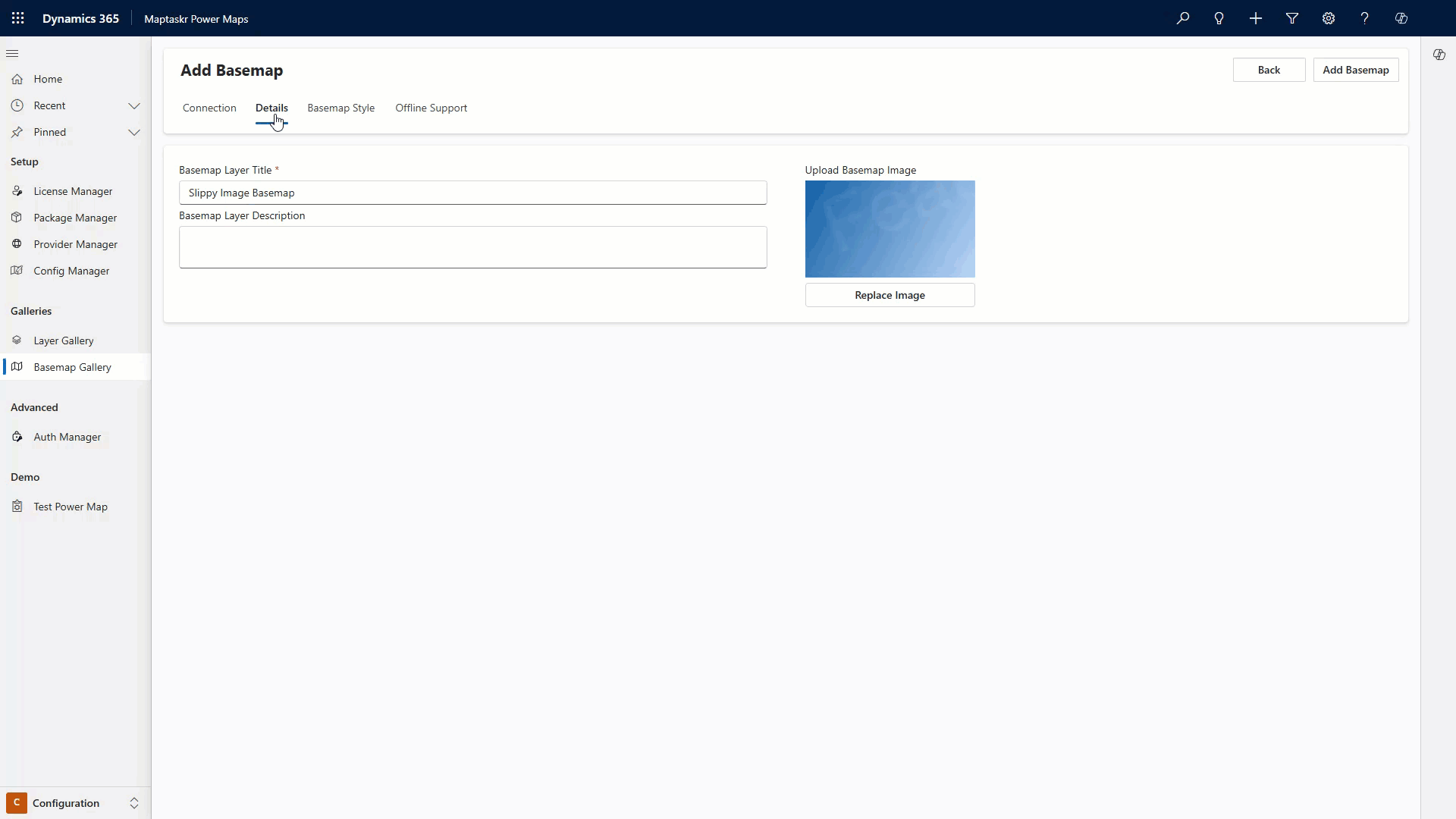
Task: Click the Replace Image button
Action: coord(890,295)
